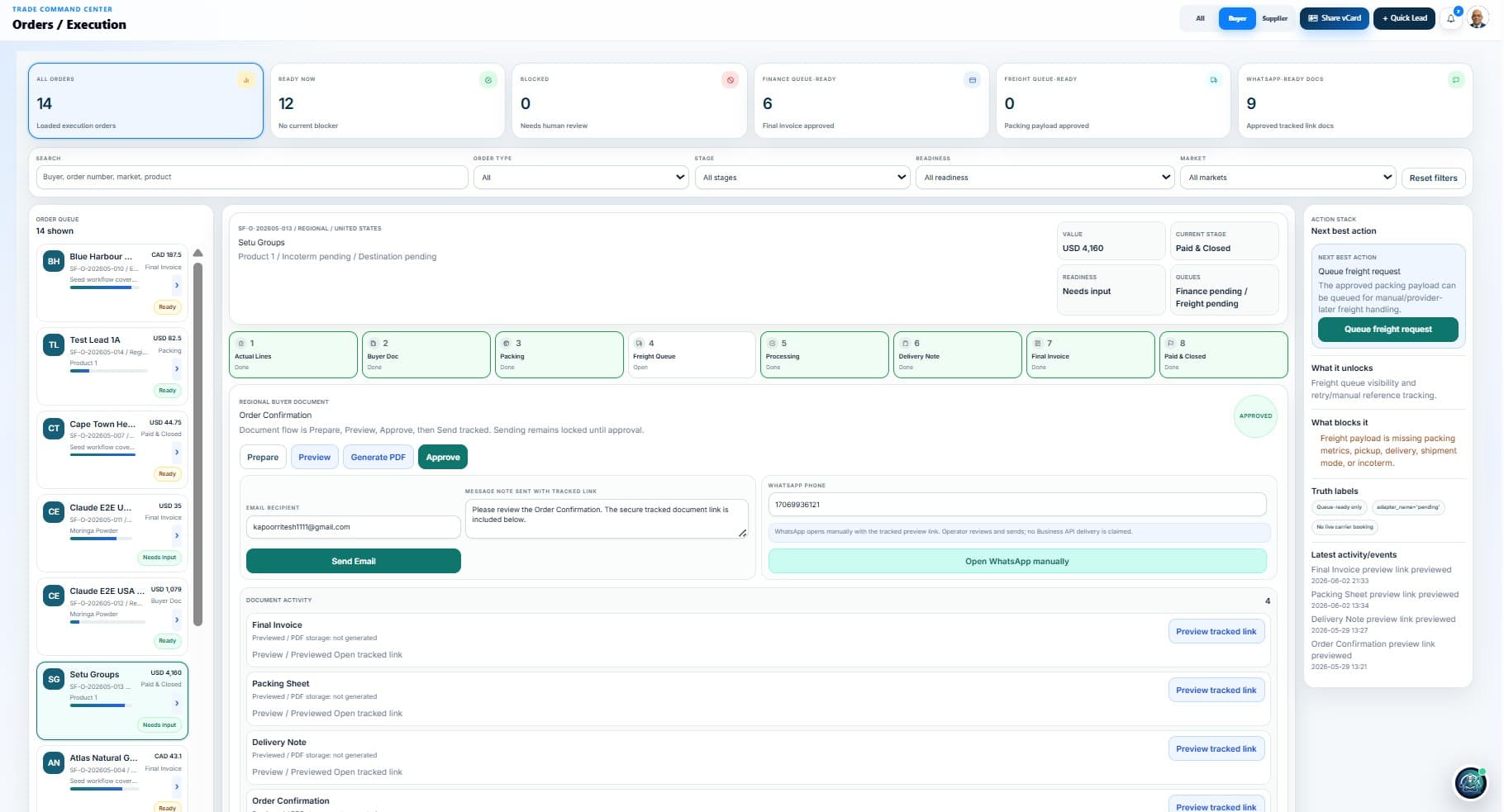1504x812 pixels.
Task: Click Open WhatsApp manually
Action: (x=1017, y=561)
